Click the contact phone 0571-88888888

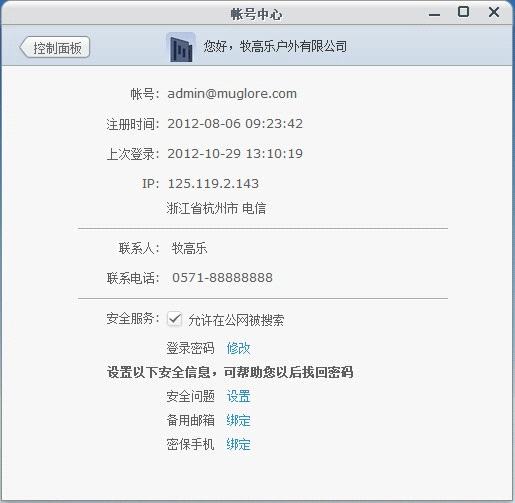click(222, 278)
